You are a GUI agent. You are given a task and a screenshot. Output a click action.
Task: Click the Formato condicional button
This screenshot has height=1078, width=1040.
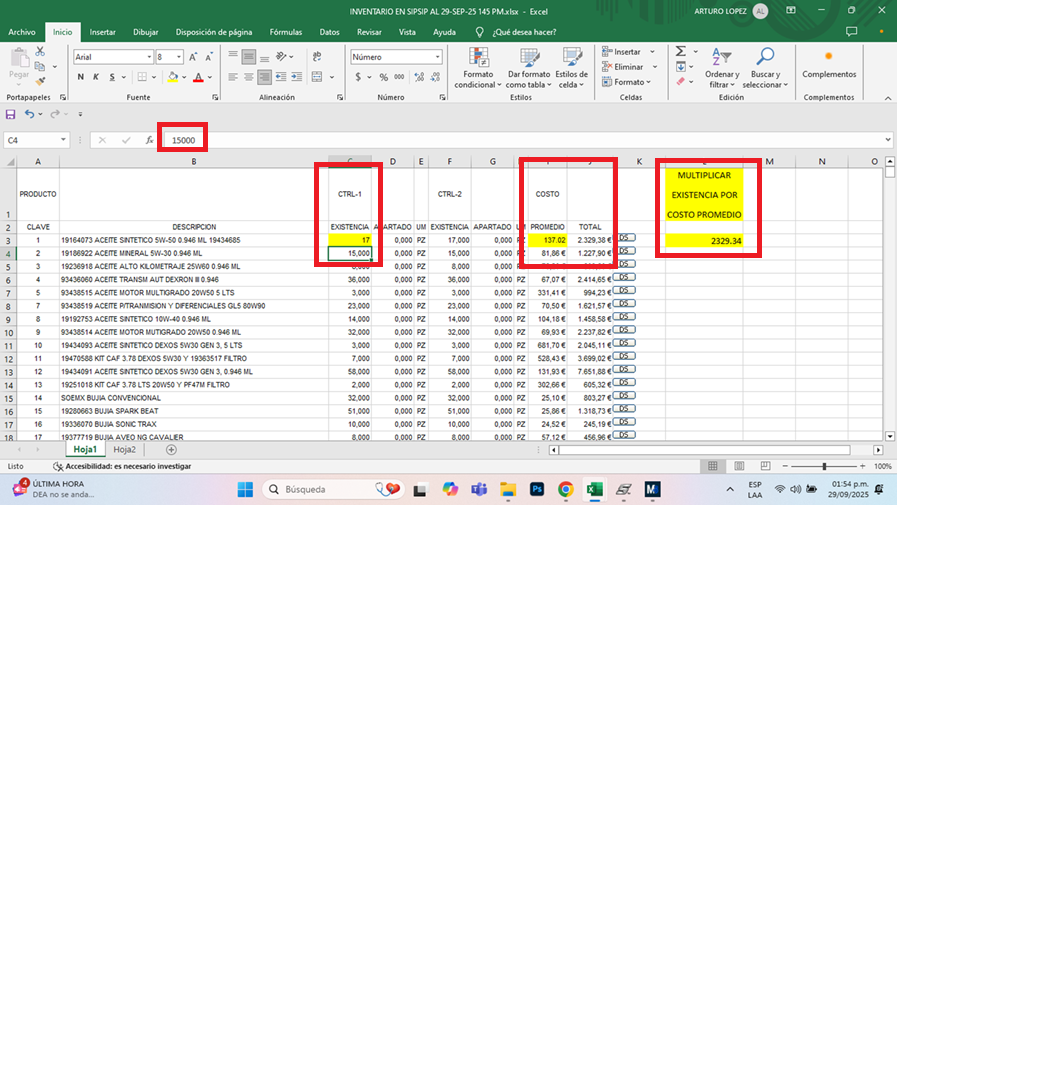coord(478,67)
